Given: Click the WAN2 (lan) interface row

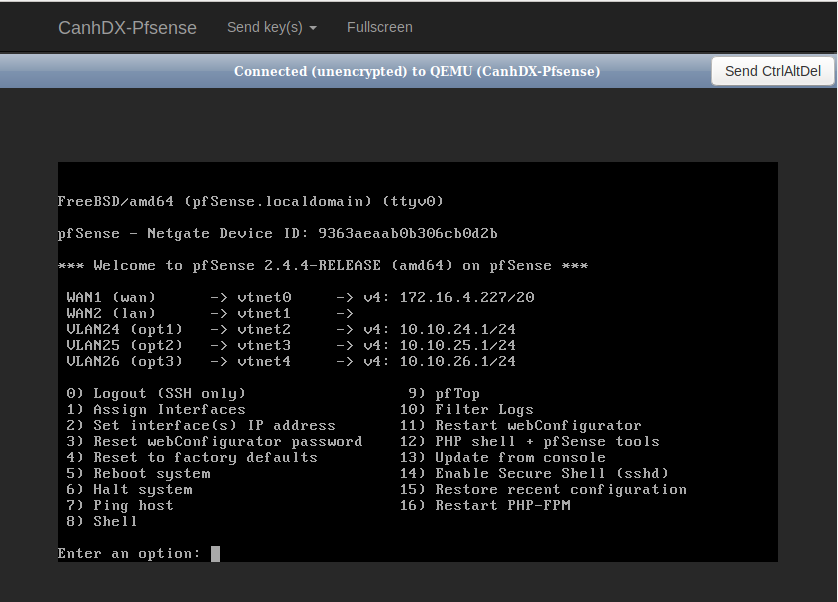Looking at the screenshot, I should pyautogui.click(x=210, y=313).
